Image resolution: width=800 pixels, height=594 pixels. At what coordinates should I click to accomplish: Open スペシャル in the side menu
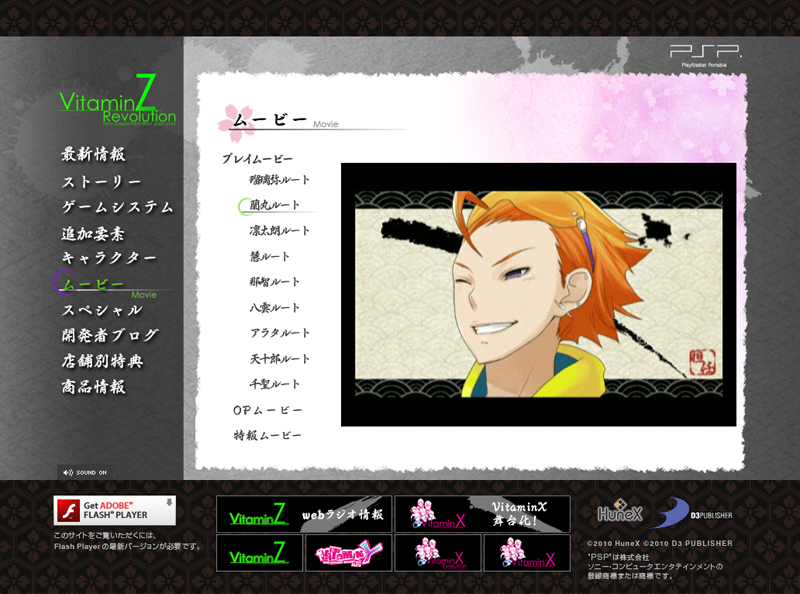(x=102, y=310)
